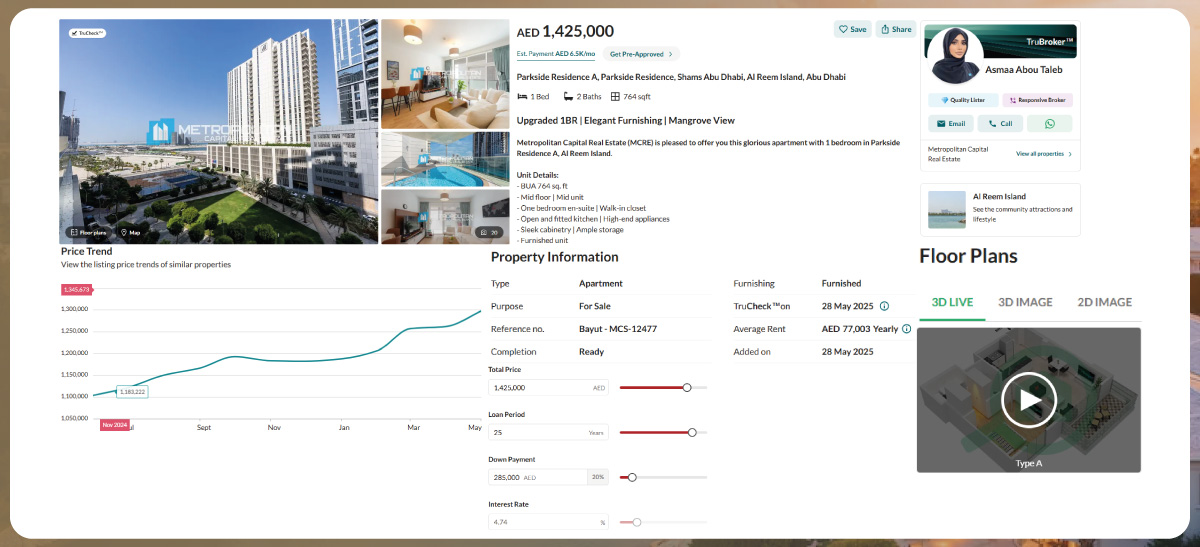Click the Loan Period slider handle
Screen dimensions: 1200x547
pos(692,432)
